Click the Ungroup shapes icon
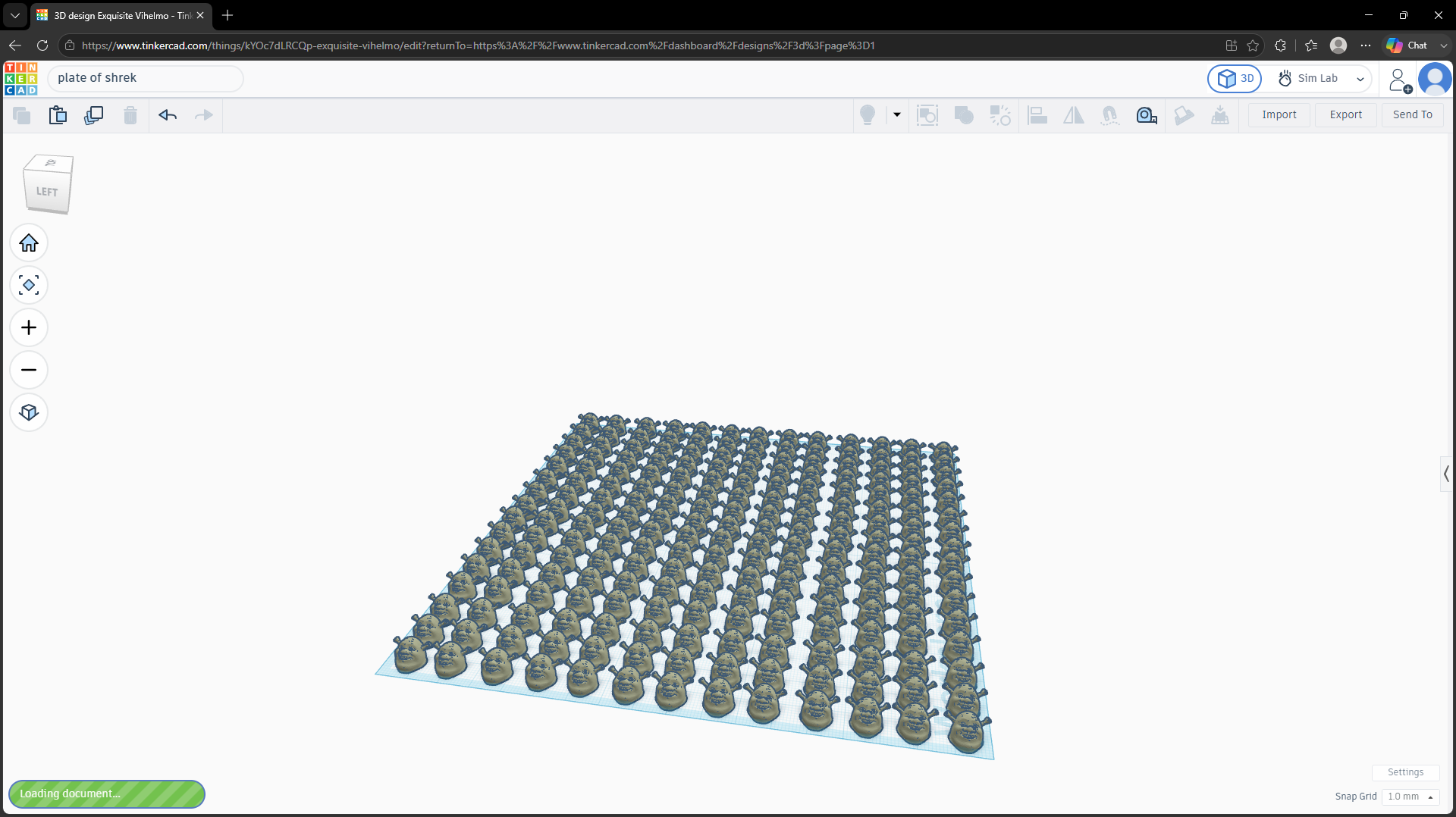The width and height of the screenshot is (1456, 817). coord(1000,115)
